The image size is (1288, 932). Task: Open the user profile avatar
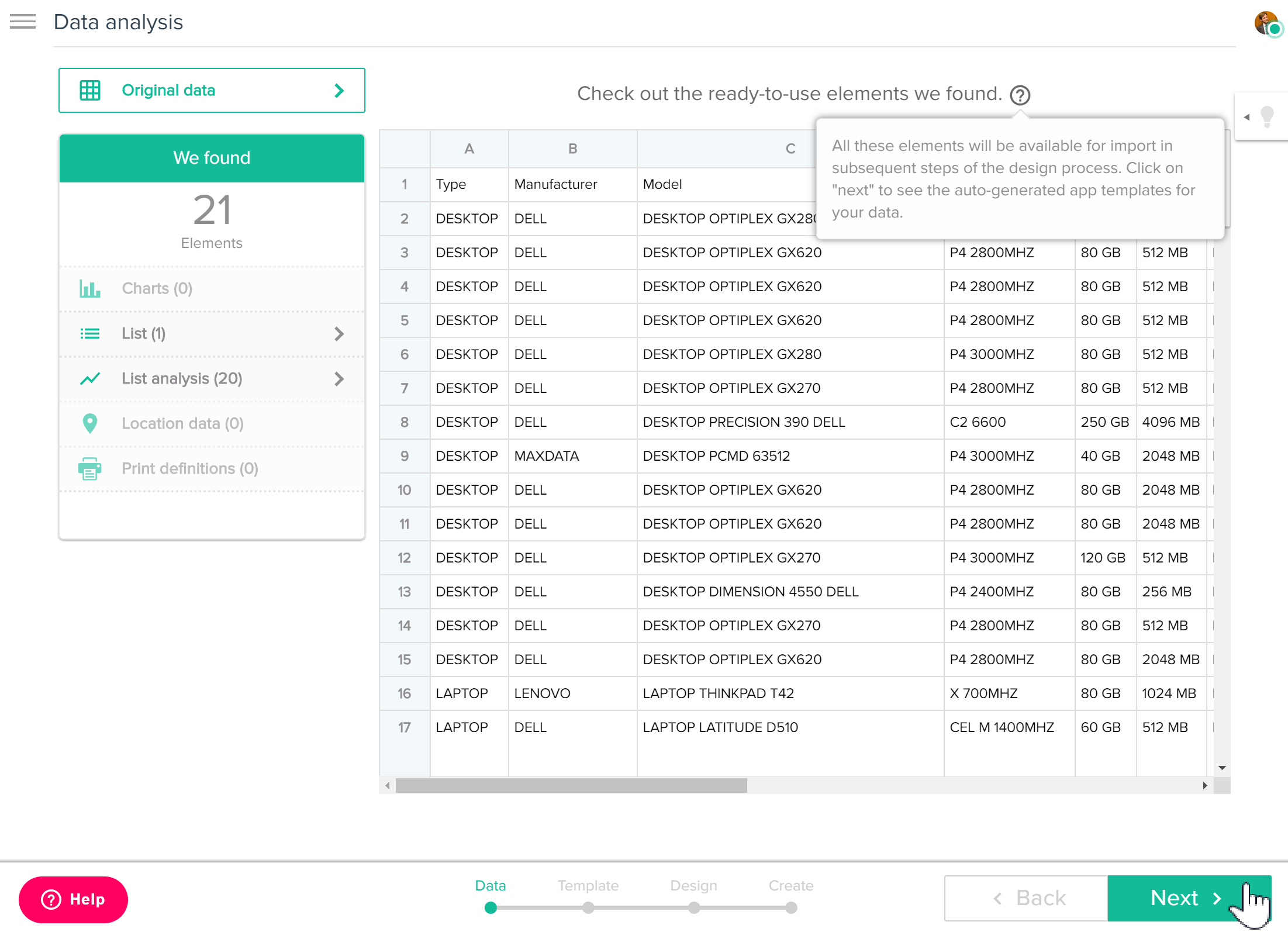click(1266, 25)
